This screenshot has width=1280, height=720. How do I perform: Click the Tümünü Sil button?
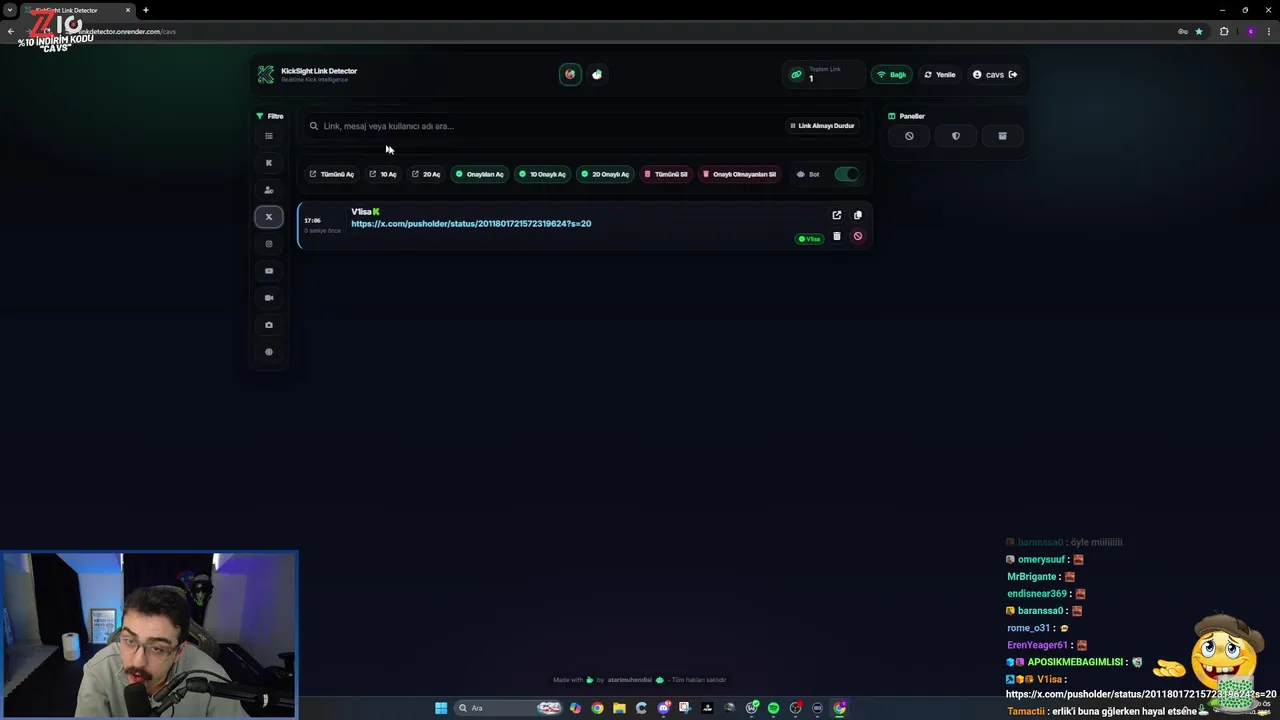666,174
